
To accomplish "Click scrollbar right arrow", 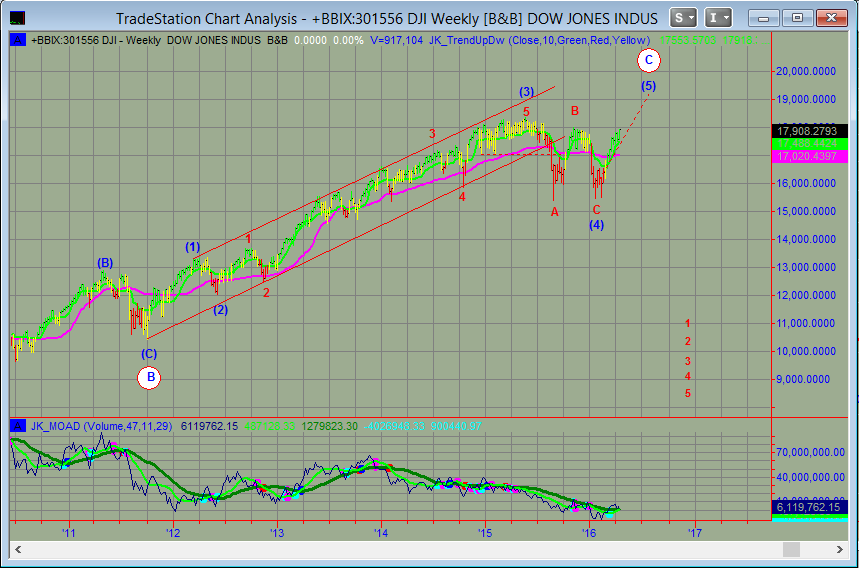I will pyautogui.click(x=839, y=549).
